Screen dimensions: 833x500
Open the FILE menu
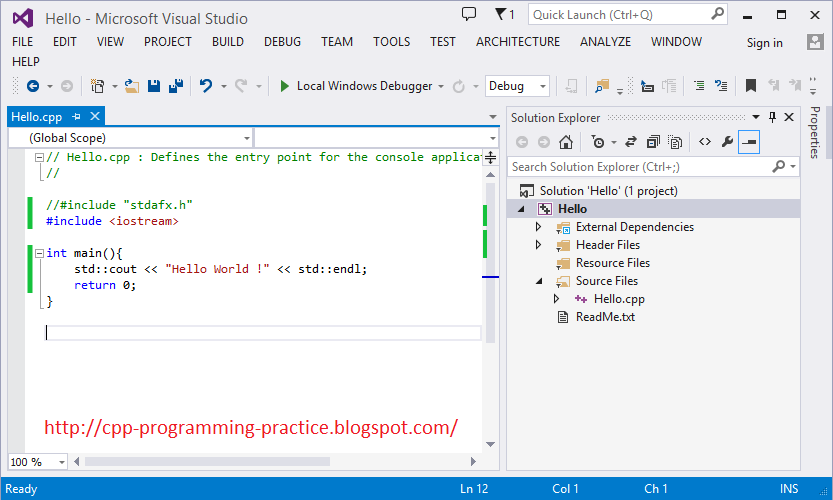click(22, 42)
